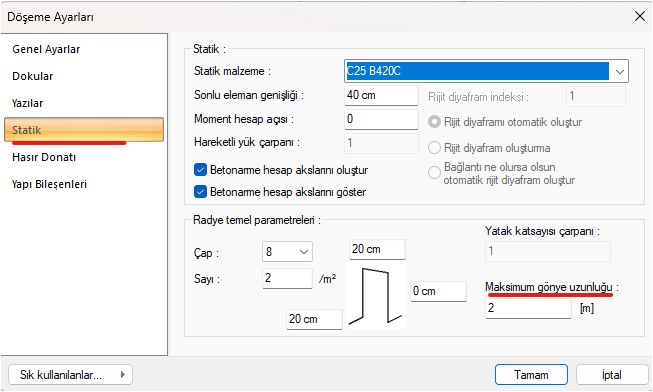Select the Statik section
The image size is (653, 392).
84,130
